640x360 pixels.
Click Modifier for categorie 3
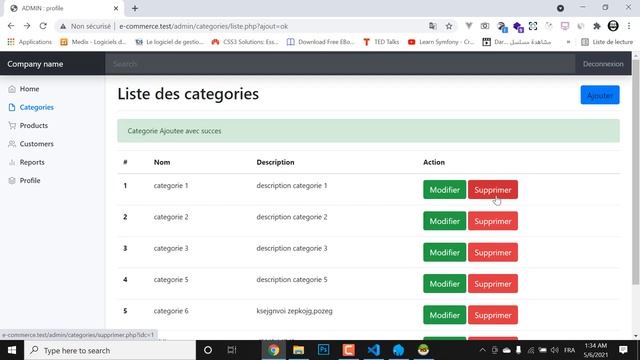444,253
